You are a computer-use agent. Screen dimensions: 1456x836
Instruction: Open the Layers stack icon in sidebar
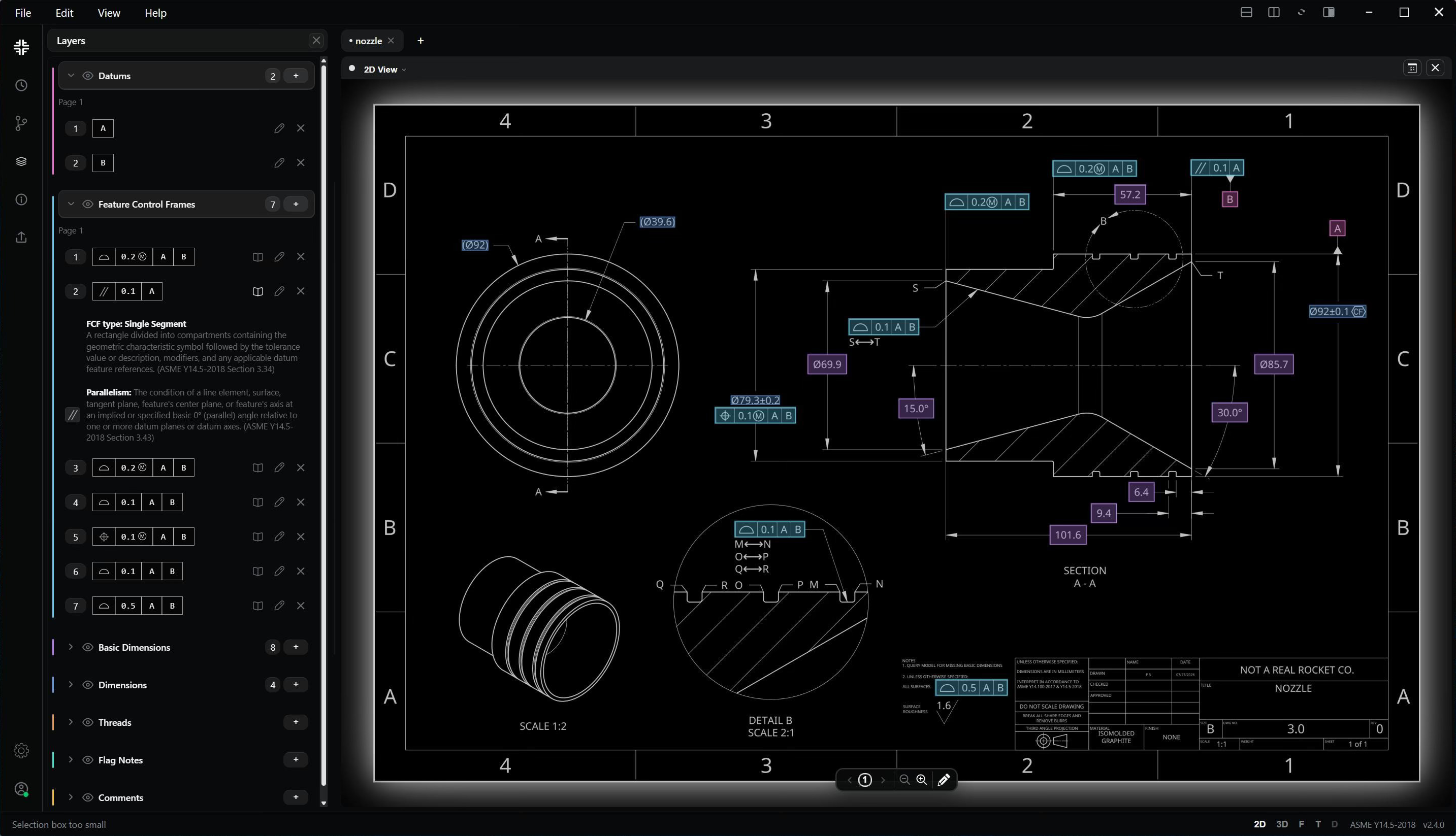coord(21,161)
